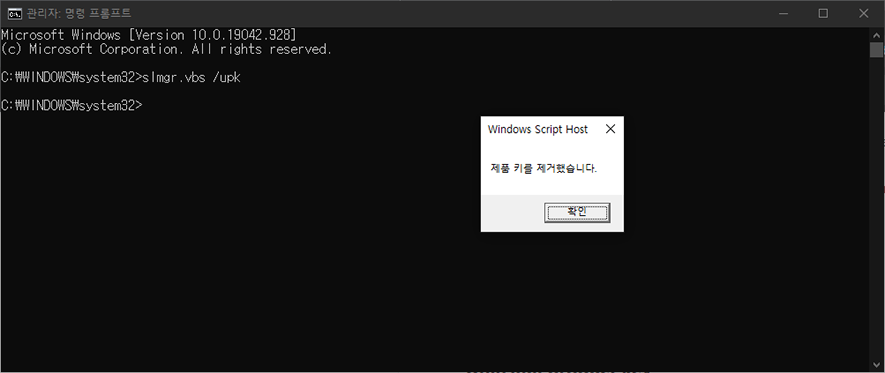The height and width of the screenshot is (373, 885).
Task: Maximize the command prompt window
Action: point(823,14)
